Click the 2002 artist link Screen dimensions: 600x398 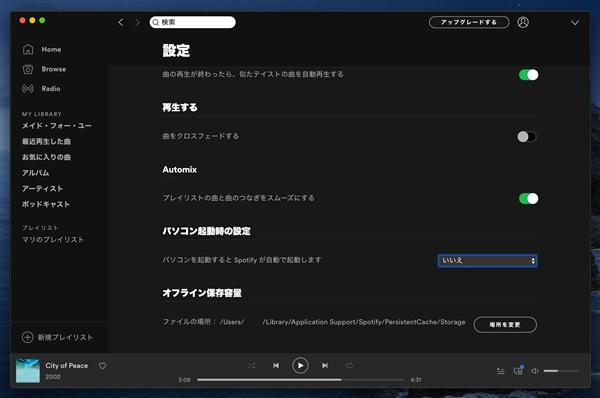point(53,377)
